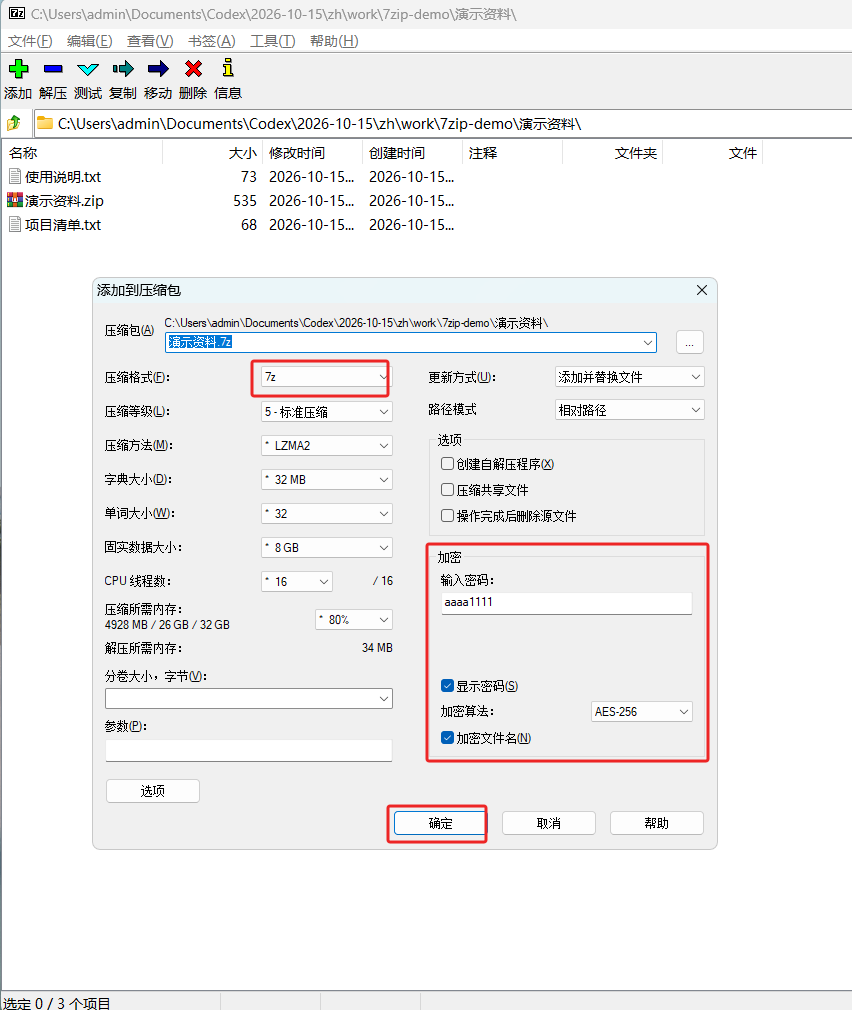852x1010 pixels.
Task: Click the up-folder icon beside address bar
Action: tap(14, 122)
